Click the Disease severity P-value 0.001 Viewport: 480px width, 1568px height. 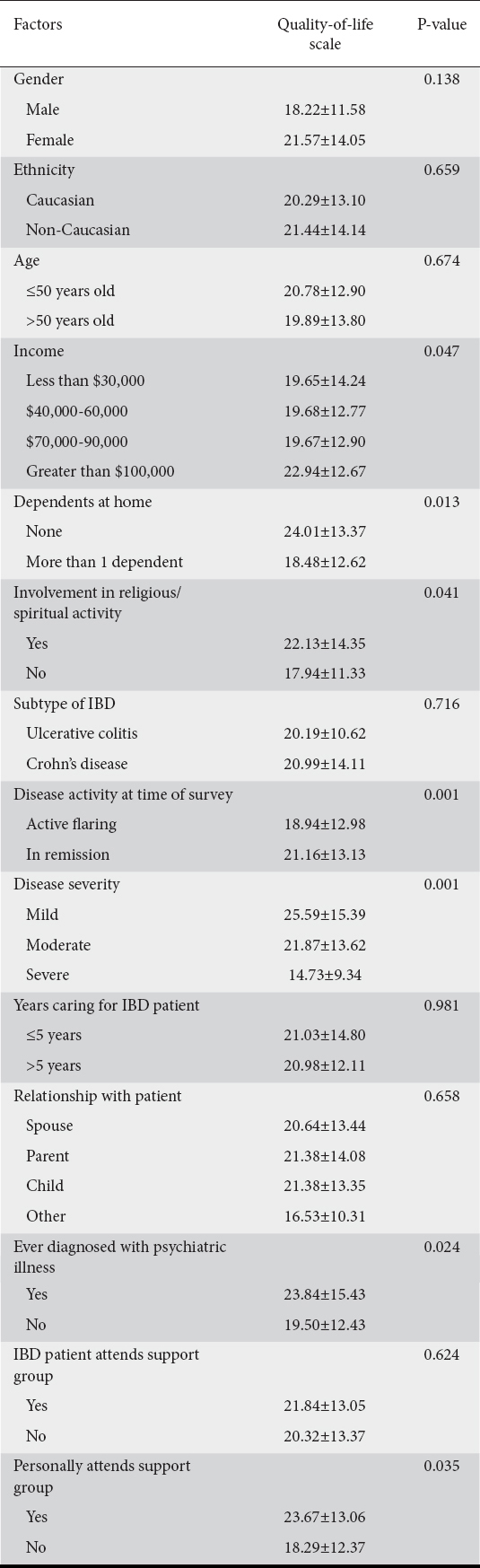click(x=441, y=884)
